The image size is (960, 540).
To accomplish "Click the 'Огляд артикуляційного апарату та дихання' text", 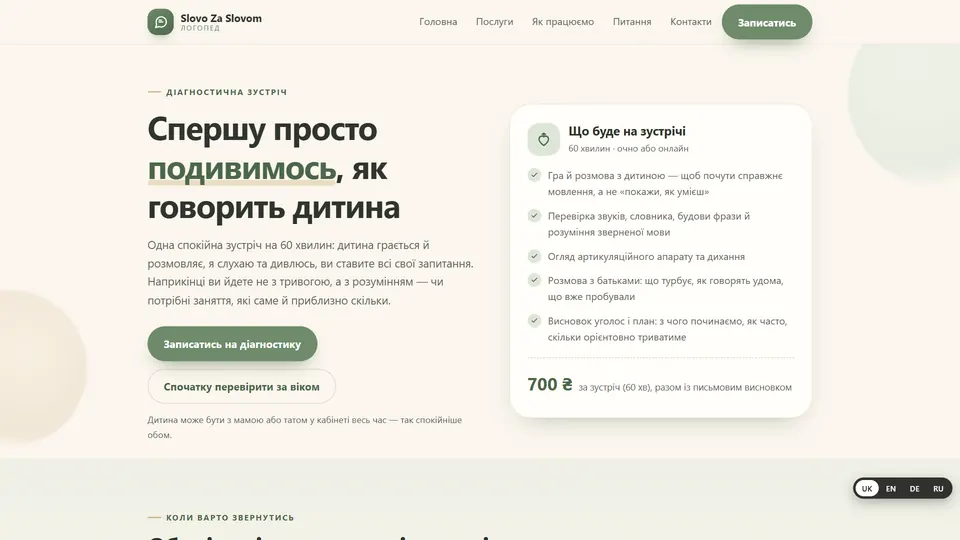I will pos(646,257).
